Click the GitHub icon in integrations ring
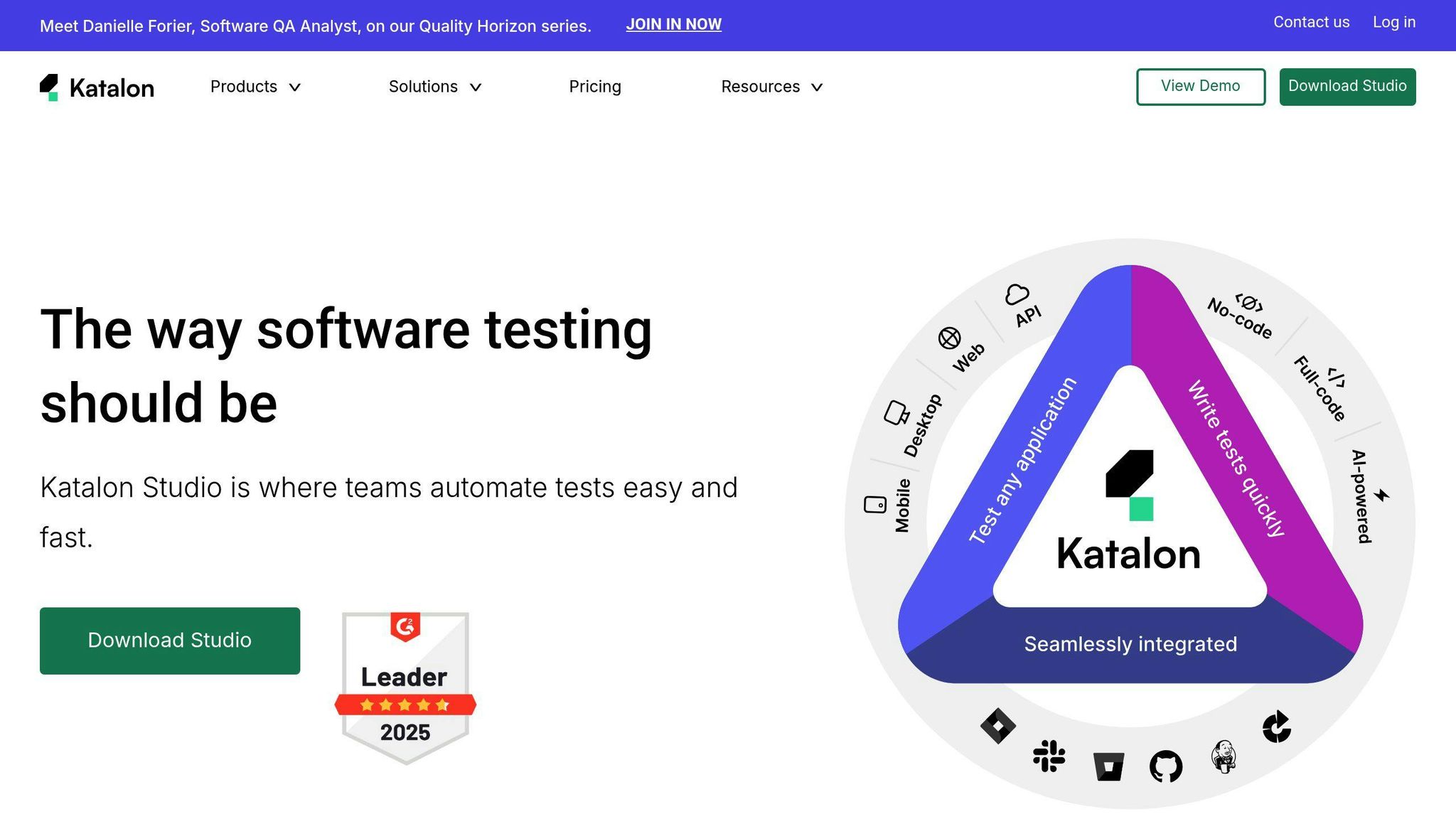The image size is (1456, 819). coord(1166,766)
